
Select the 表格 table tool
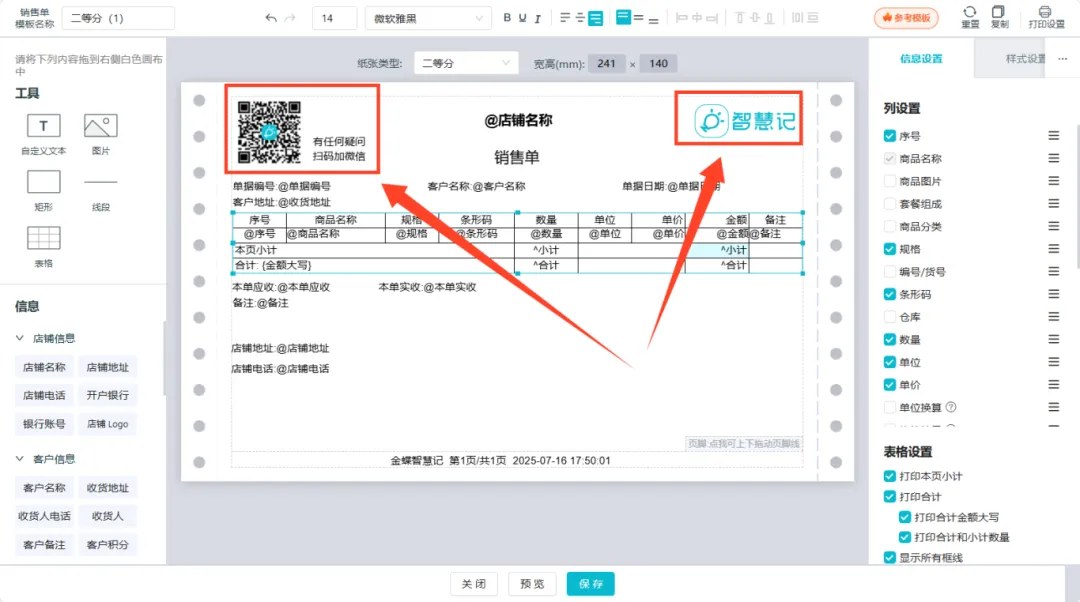pos(43,247)
